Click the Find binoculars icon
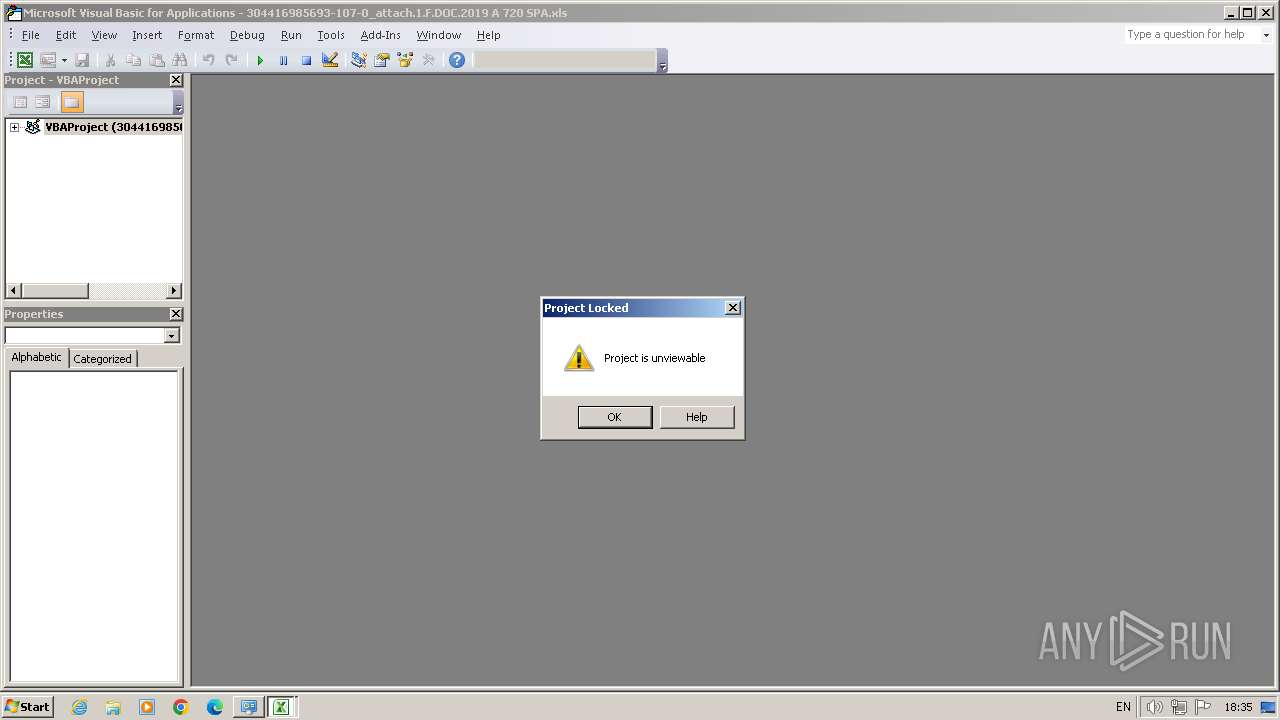 (180, 60)
